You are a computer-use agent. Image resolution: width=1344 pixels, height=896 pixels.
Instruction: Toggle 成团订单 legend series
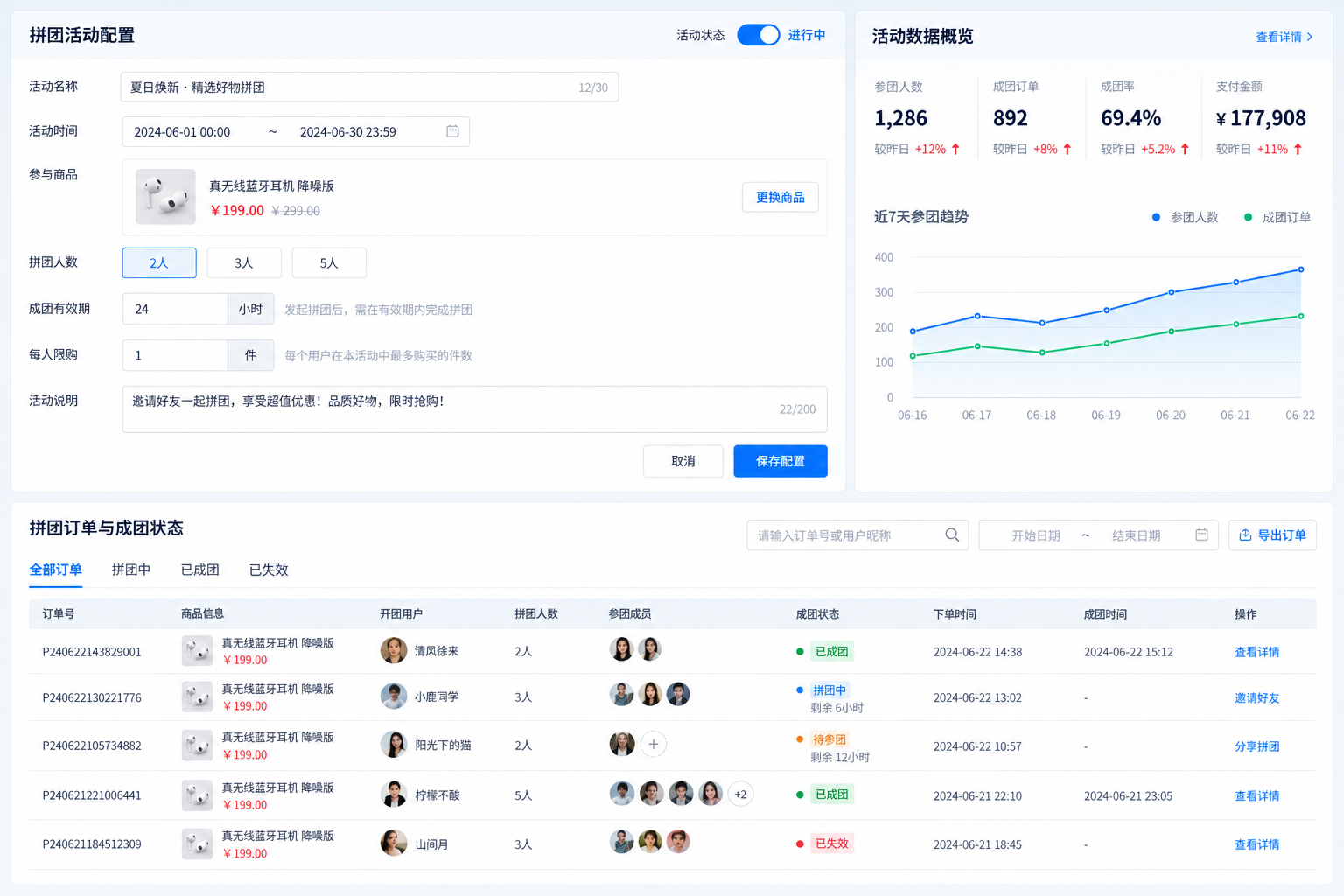point(1277,217)
